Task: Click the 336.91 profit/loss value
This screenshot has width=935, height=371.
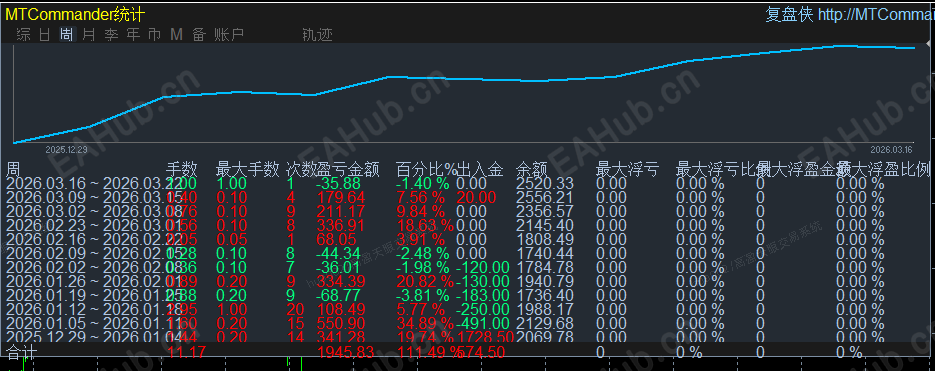Action: tap(340, 225)
